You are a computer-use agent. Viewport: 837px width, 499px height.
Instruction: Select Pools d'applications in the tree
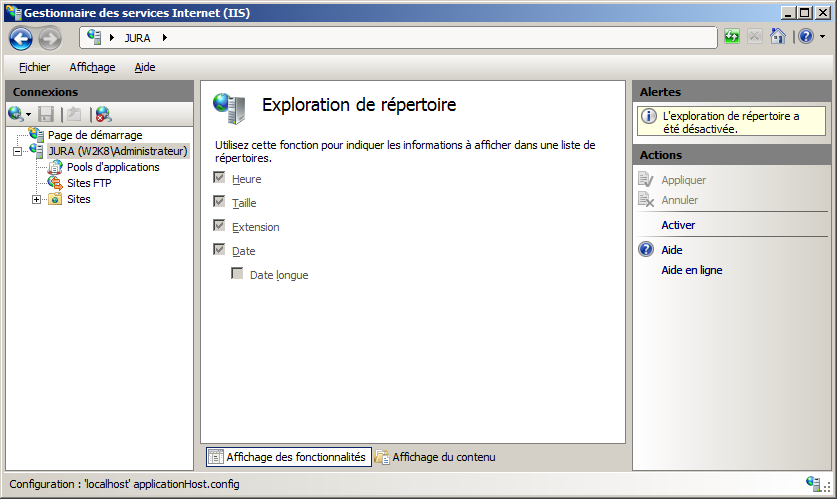coord(112,167)
